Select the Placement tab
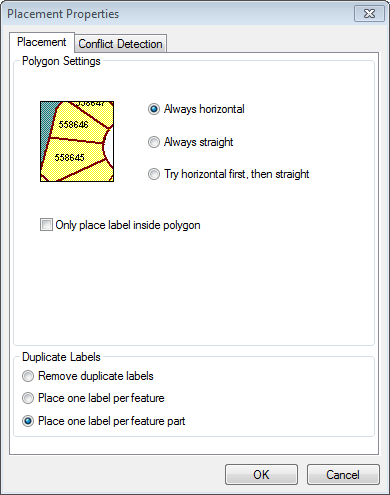390x495 pixels. (42, 42)
